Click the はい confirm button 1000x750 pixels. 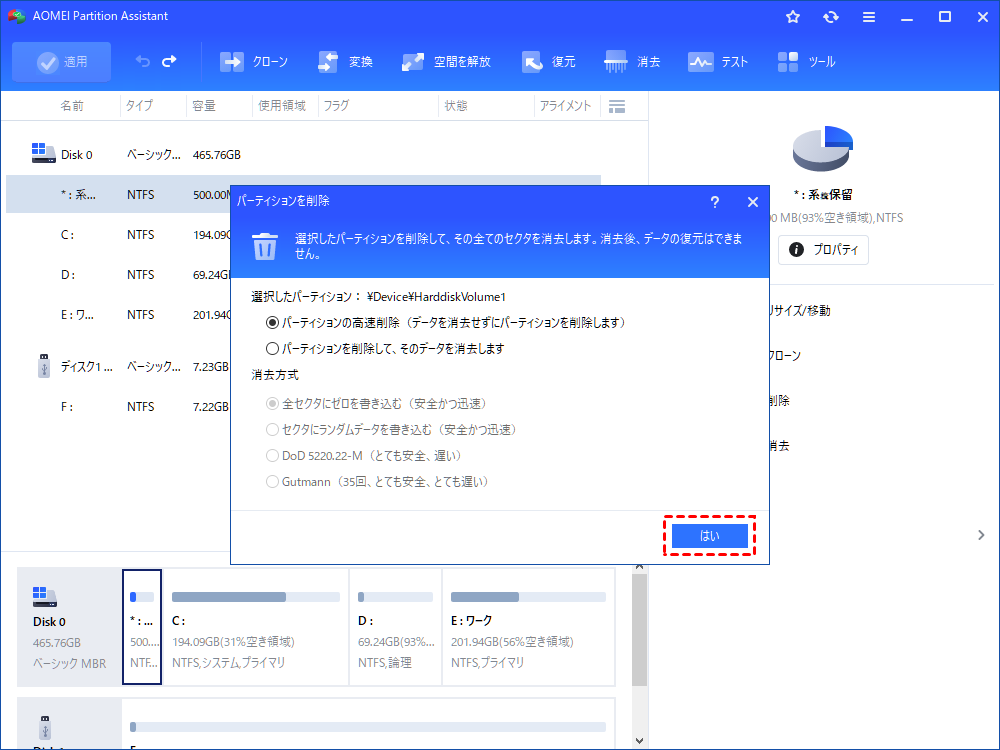tap(710, 536)
